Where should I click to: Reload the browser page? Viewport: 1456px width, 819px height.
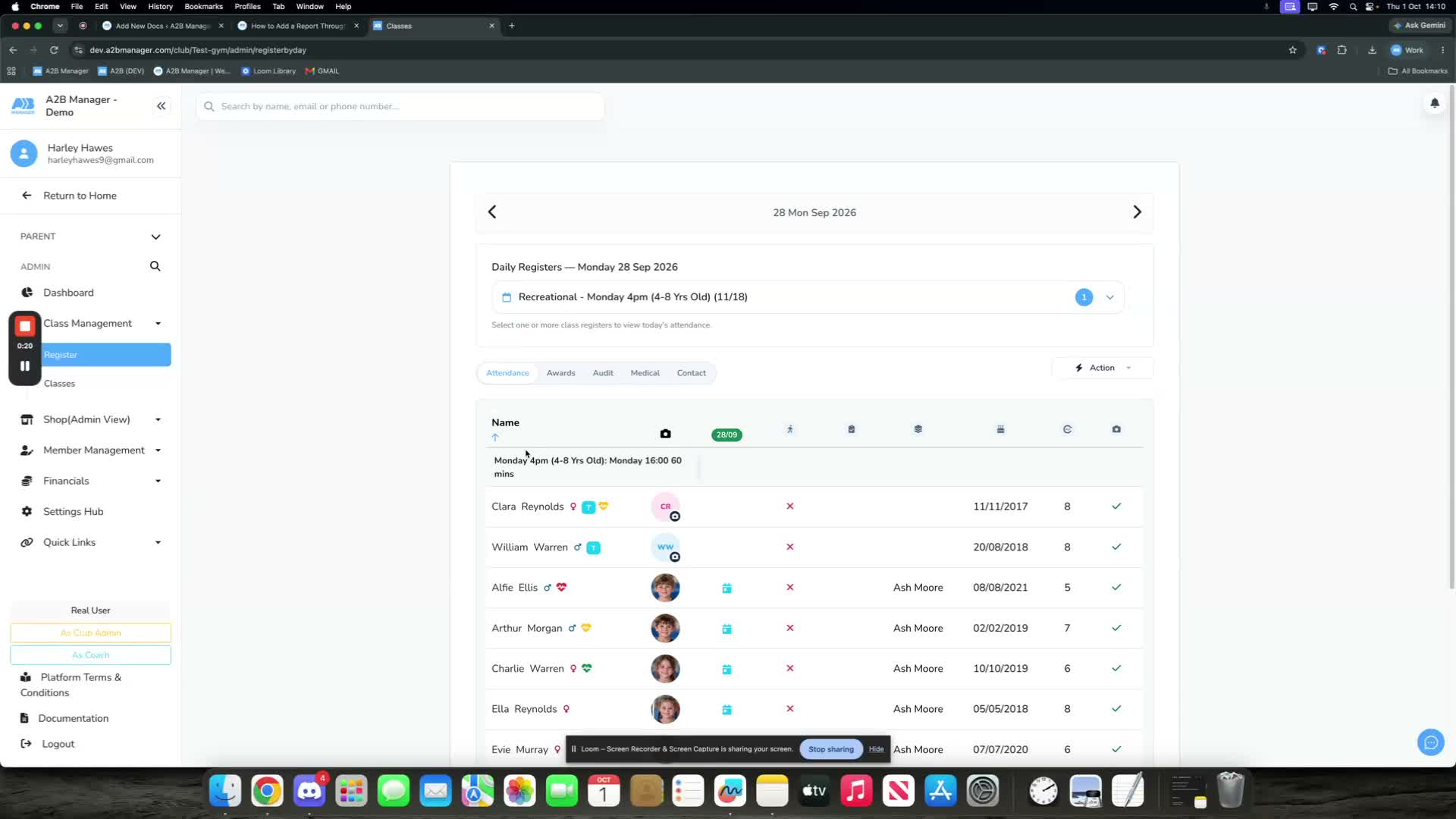(x=54, y=50)
